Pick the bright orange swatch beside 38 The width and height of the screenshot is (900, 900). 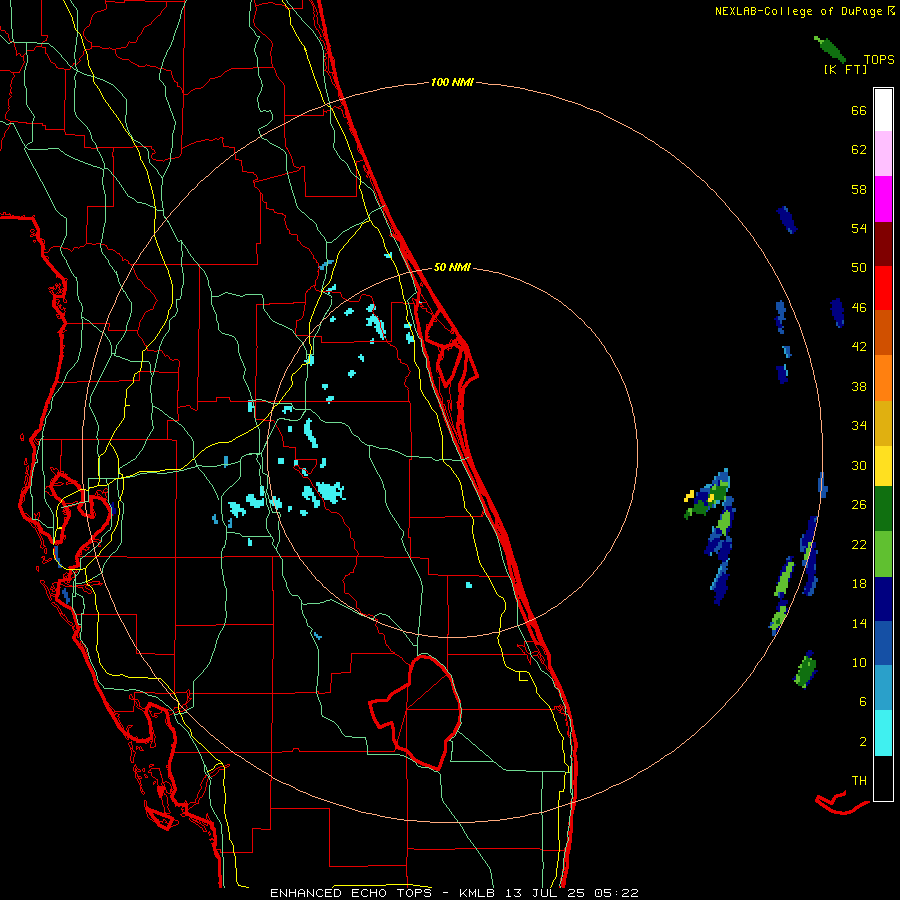883,378
